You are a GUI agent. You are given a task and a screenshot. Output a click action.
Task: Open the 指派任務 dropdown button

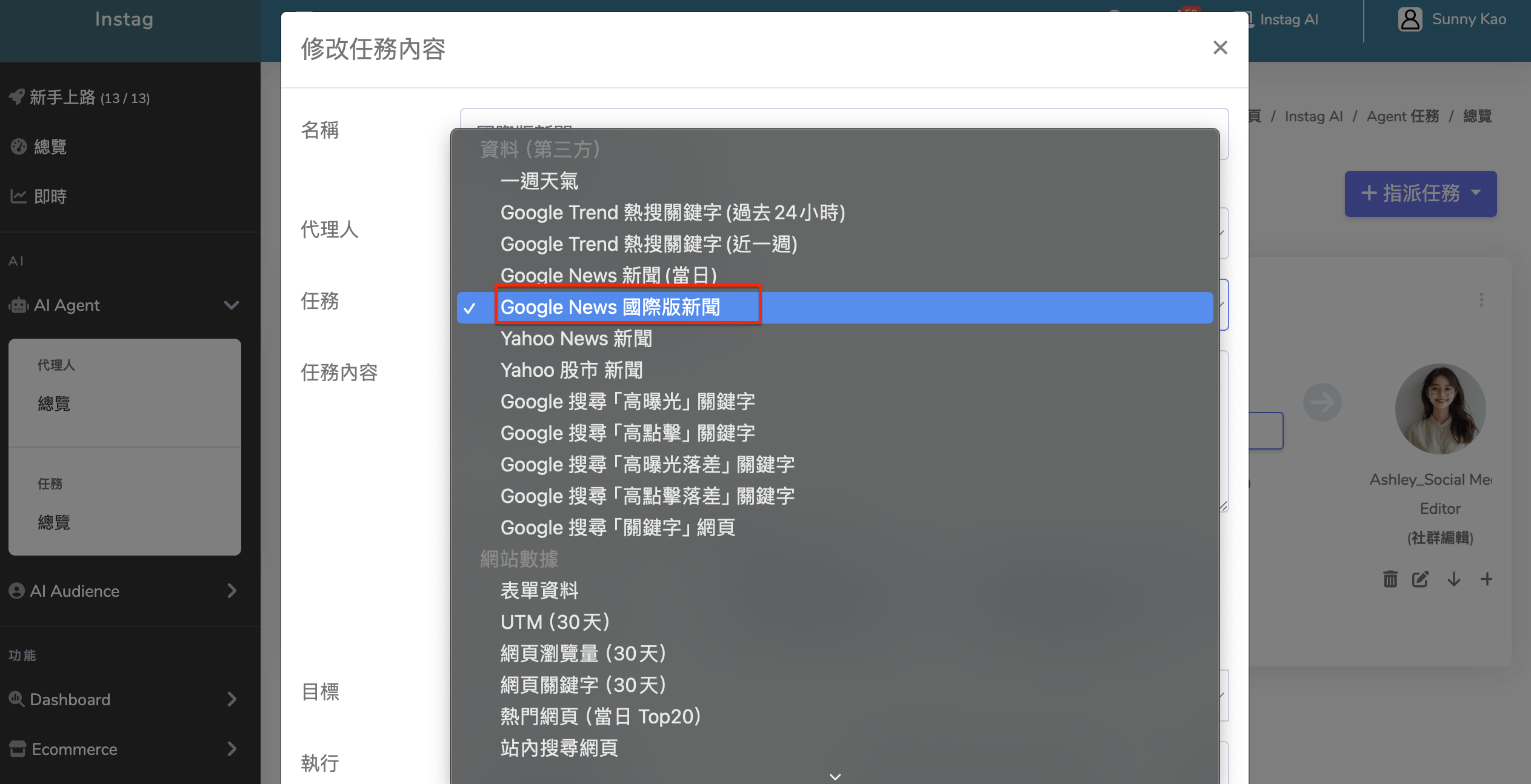(1420, 194)
